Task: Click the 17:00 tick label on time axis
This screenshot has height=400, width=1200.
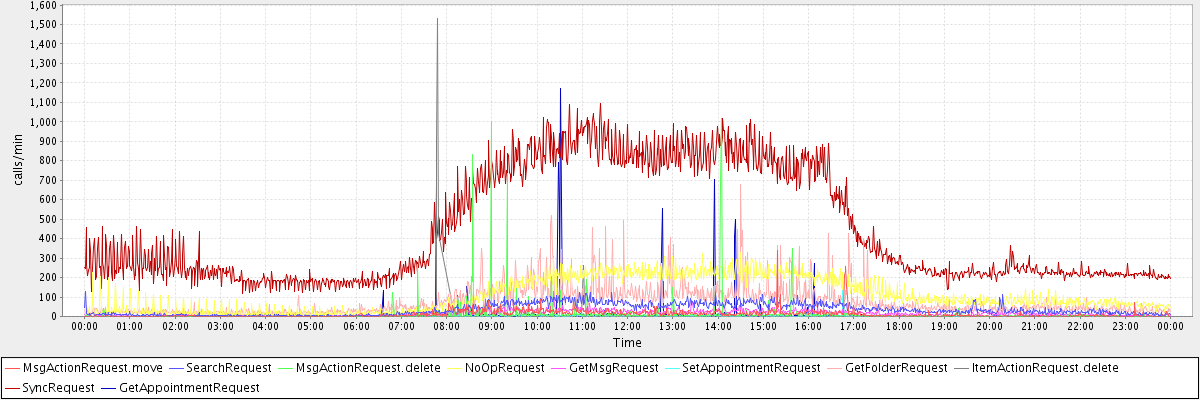Action: 853,326
